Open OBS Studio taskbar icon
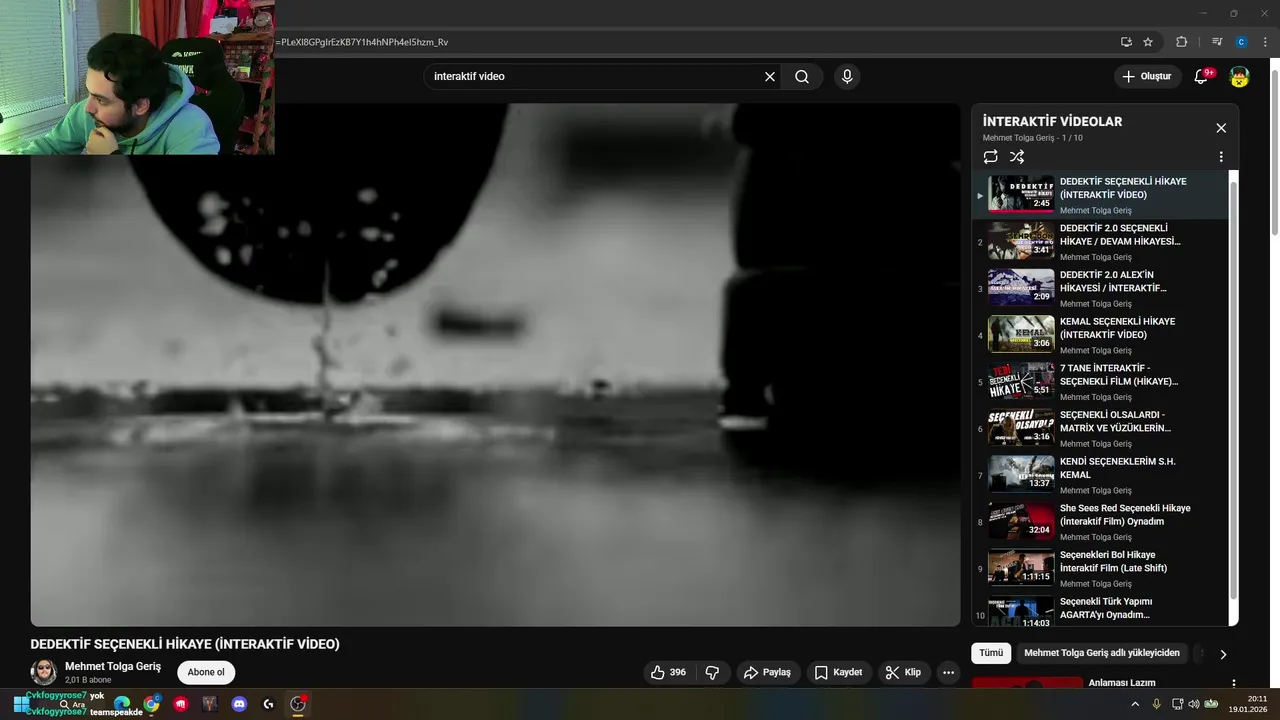This screenshot has width=1280, height=720. 298,704
